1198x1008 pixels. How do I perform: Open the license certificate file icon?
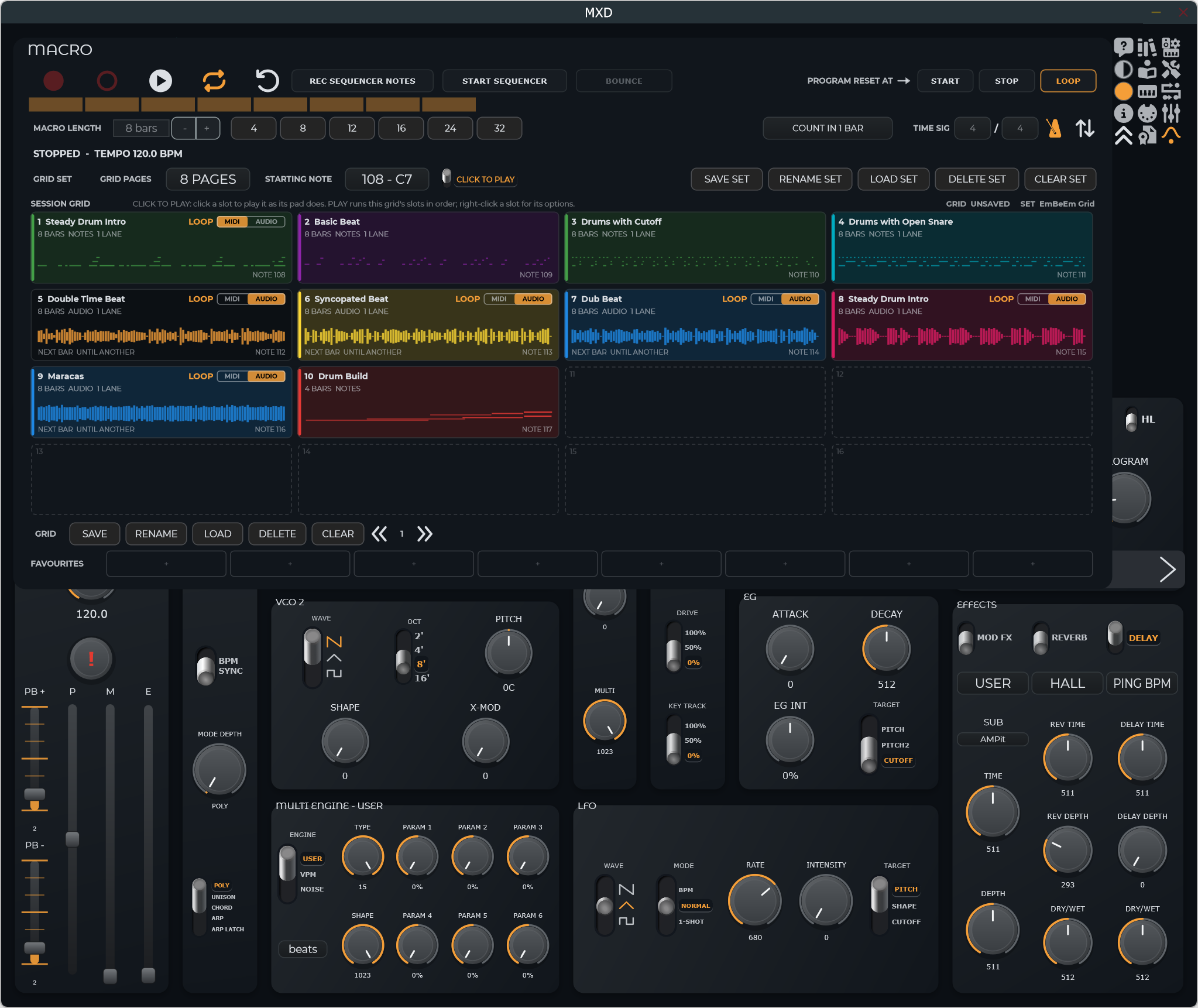[x=1147, y=136]
